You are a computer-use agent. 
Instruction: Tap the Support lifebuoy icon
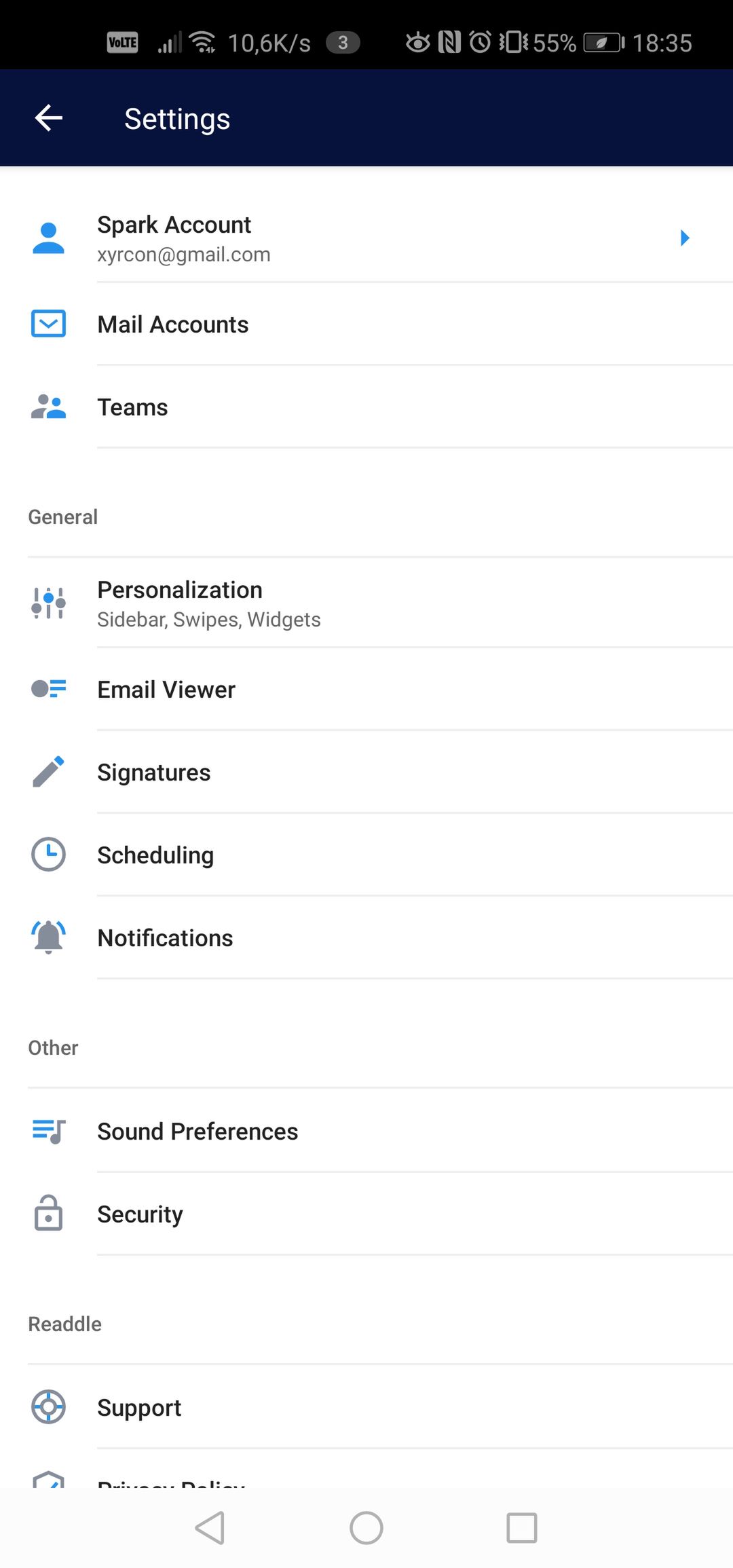tap(48, 1407)
